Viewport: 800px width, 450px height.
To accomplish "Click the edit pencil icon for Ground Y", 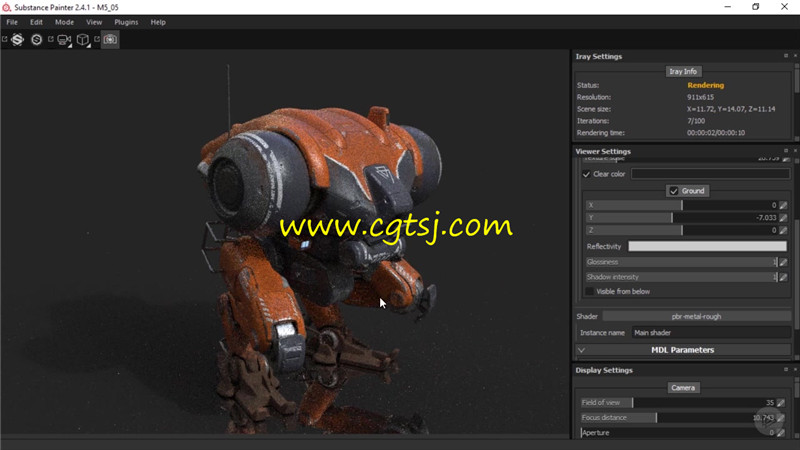I will (x=783, y=218).
